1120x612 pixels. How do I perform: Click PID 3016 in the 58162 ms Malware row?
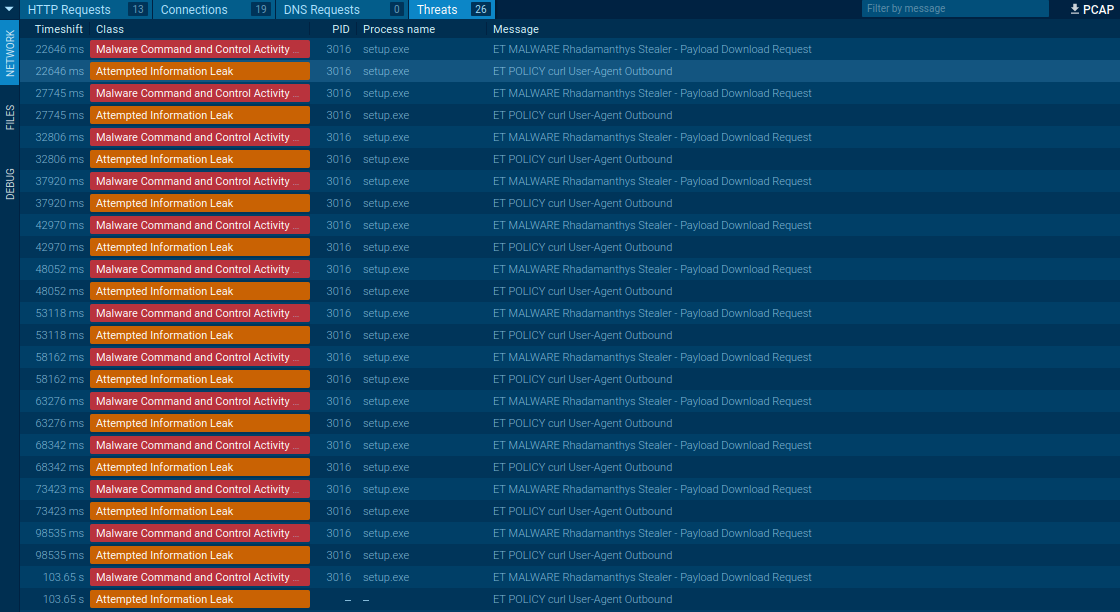[x=339, y=357]
